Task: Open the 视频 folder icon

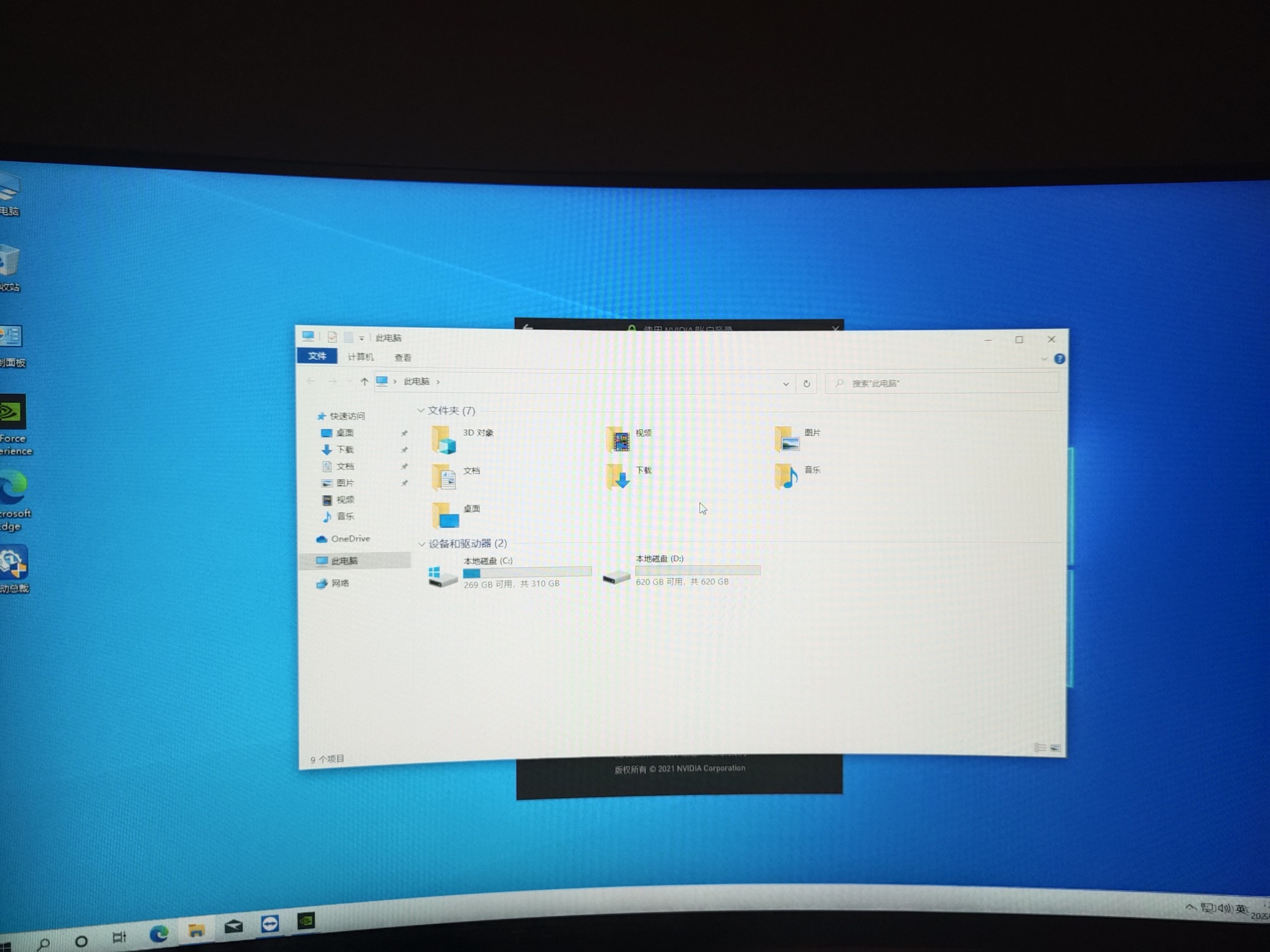Action: [x=619, y=439]
